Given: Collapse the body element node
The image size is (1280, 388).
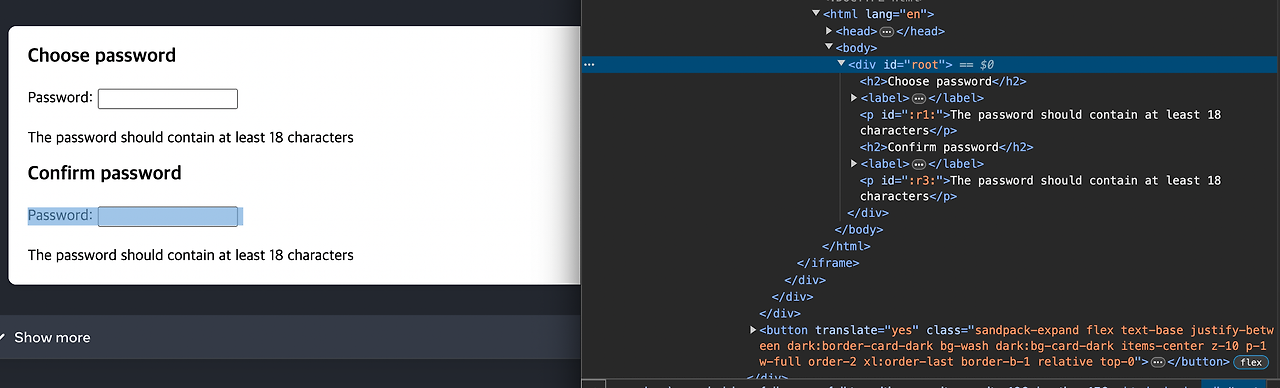Looking at the screenshot, I should (829, 47).
